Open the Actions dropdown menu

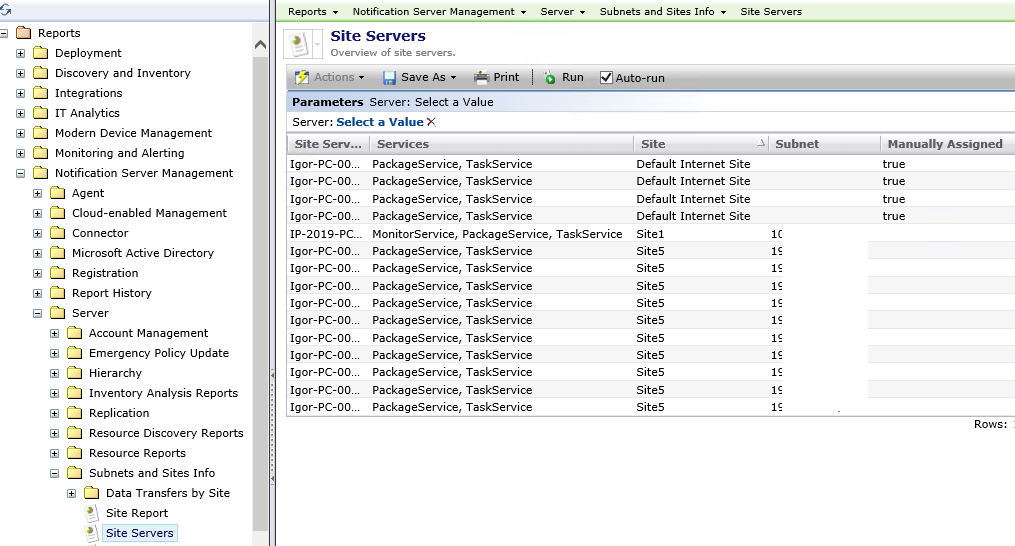point(330,78)
